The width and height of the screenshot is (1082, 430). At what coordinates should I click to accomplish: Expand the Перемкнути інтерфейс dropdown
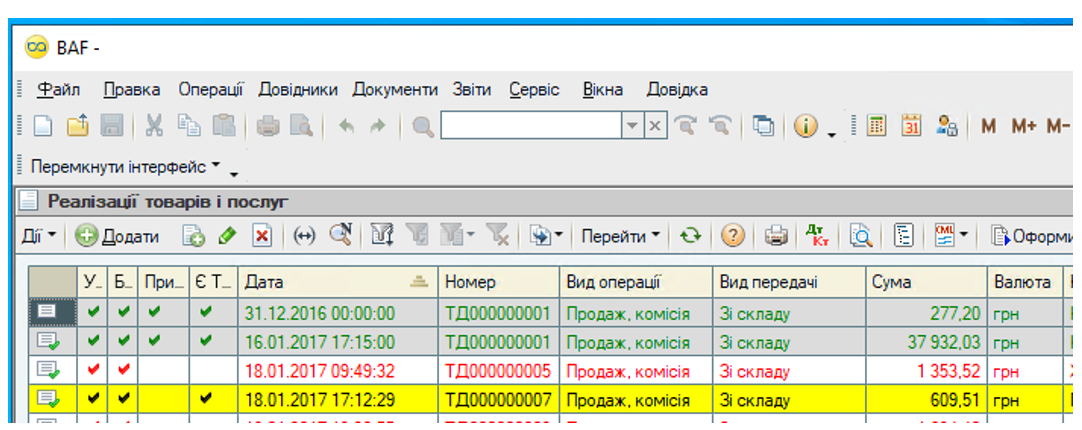point(126,166)
